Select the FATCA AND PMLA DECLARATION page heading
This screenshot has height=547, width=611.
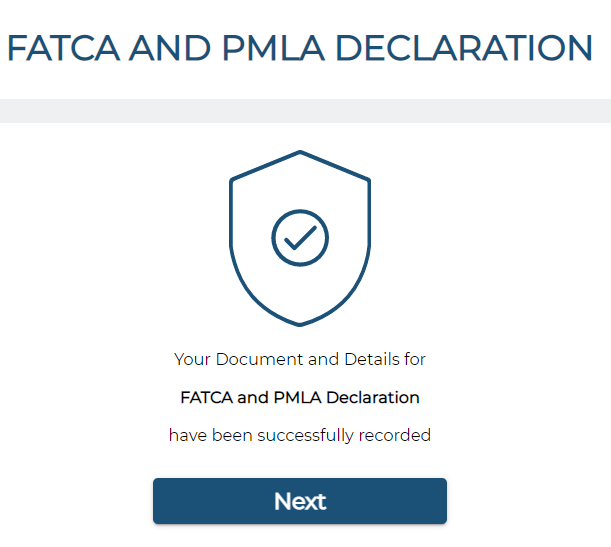pos(300,48)
